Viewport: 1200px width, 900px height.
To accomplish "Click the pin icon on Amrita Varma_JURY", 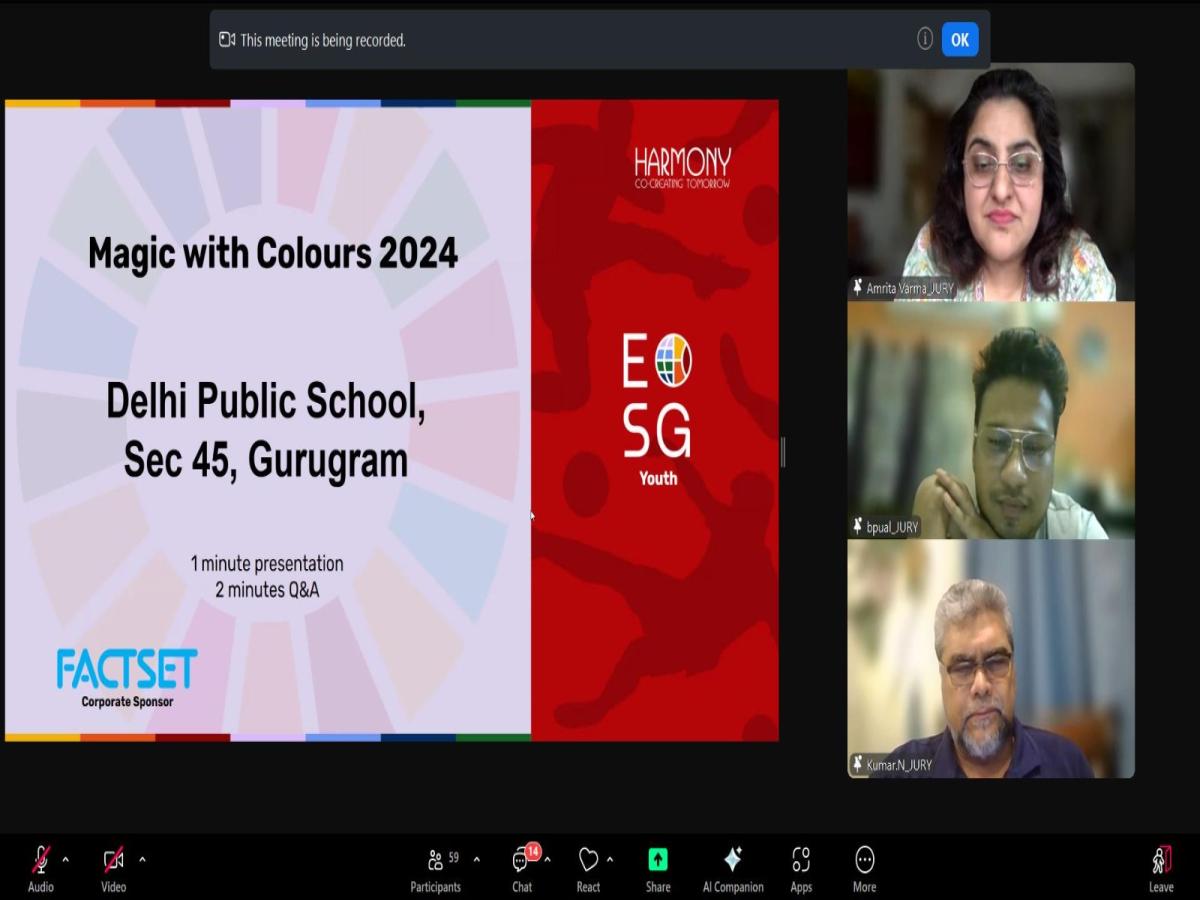I will click(858, 288).
